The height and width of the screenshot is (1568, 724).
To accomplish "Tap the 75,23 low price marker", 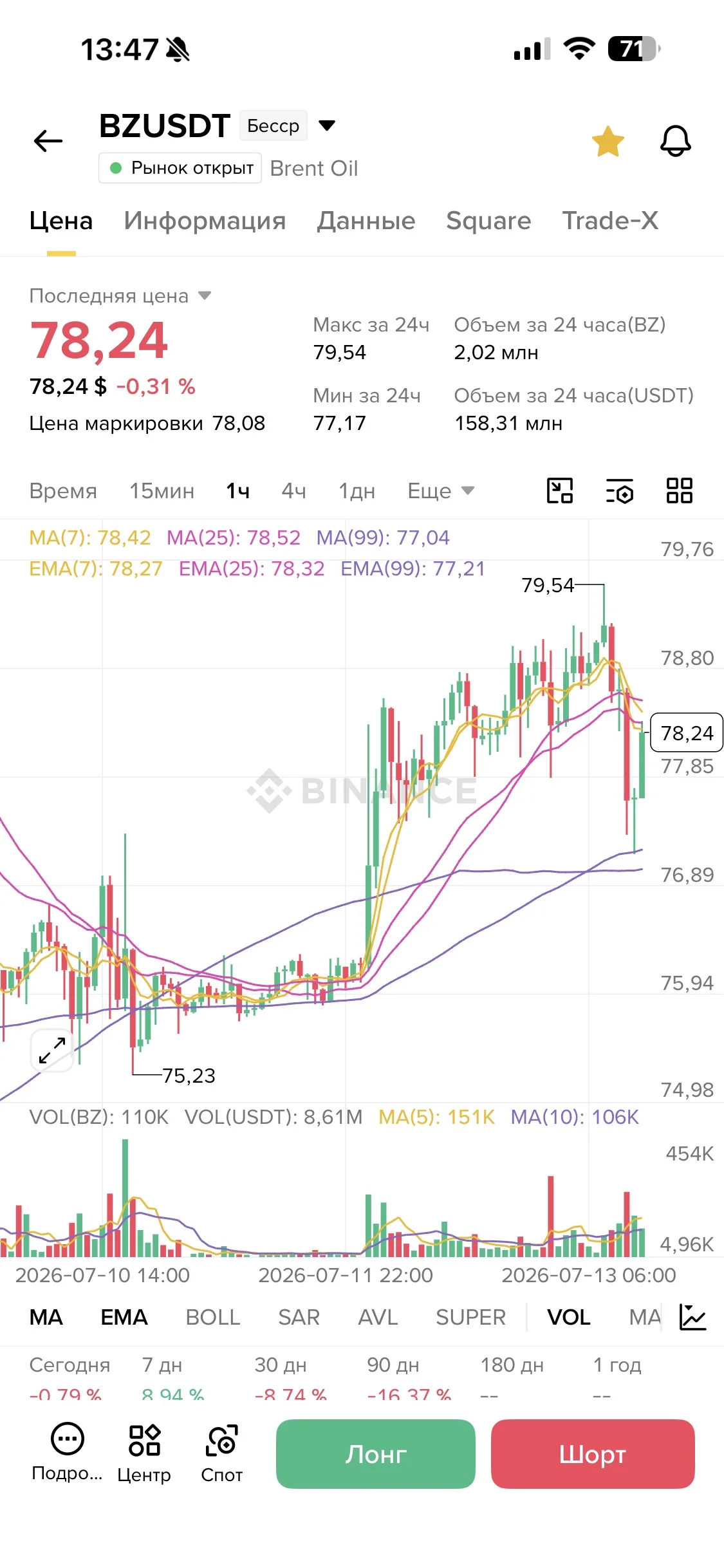I will coord(189,1076).
